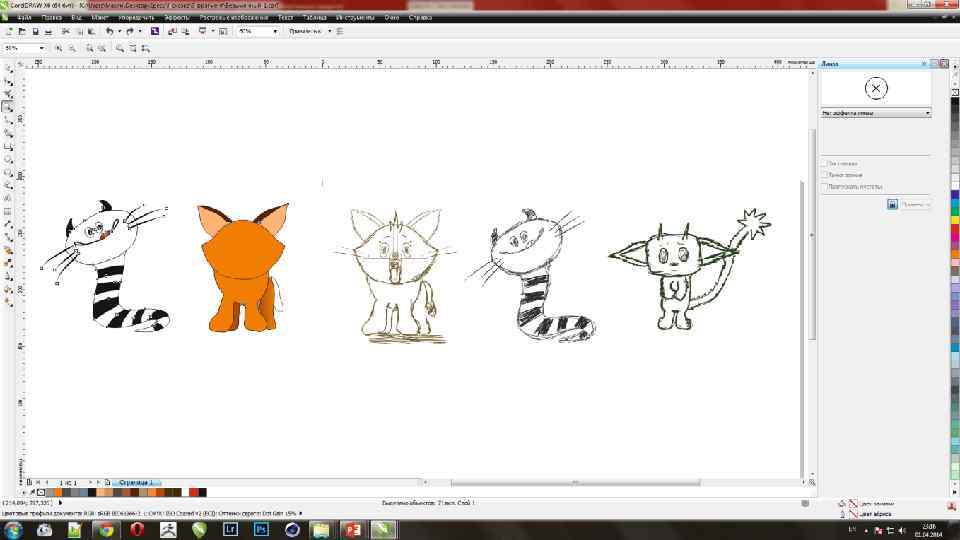Open PowerPoint from the taskbar
Screen dimensions: 960x540
coord(353,530)
